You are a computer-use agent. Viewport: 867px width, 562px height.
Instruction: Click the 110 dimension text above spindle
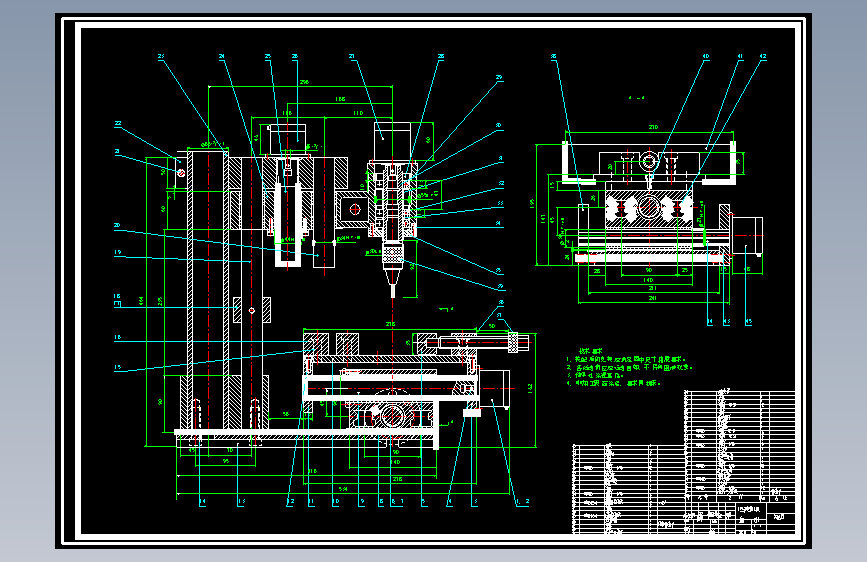click(358, 113)
